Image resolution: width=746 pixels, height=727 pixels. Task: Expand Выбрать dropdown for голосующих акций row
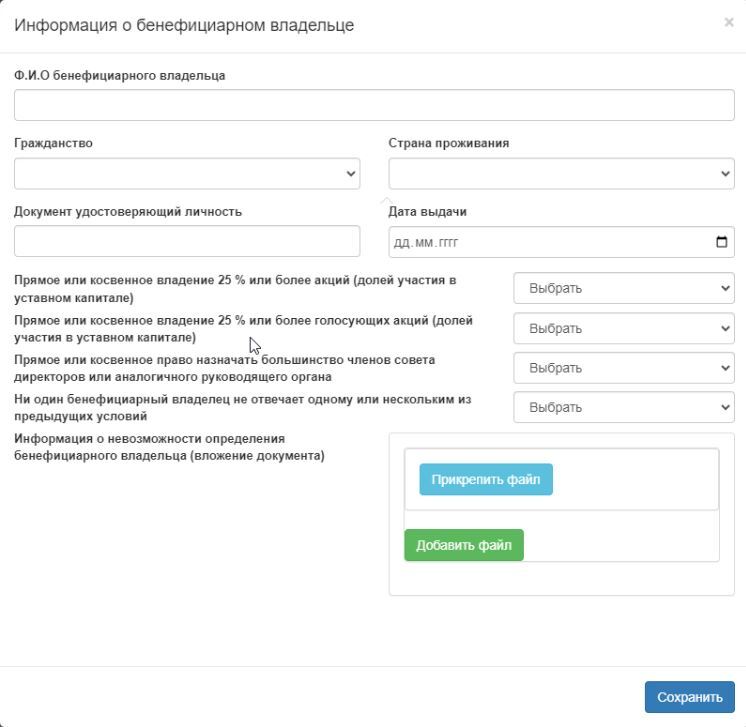624,328
